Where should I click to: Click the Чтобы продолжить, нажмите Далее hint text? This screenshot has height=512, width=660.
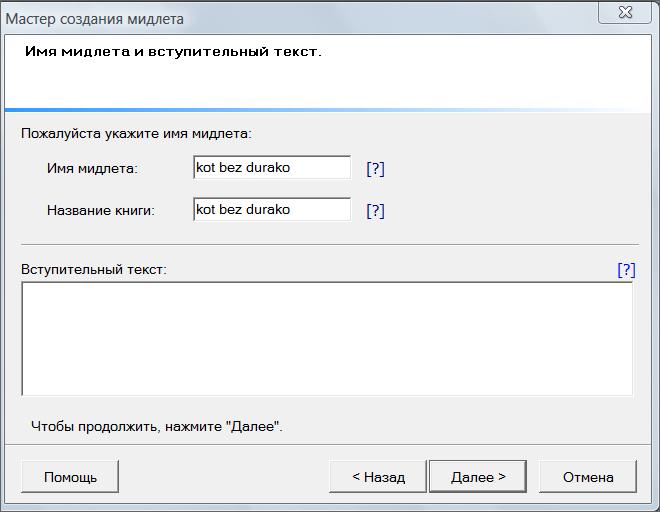pyautogui.click(x=157, y=427)
